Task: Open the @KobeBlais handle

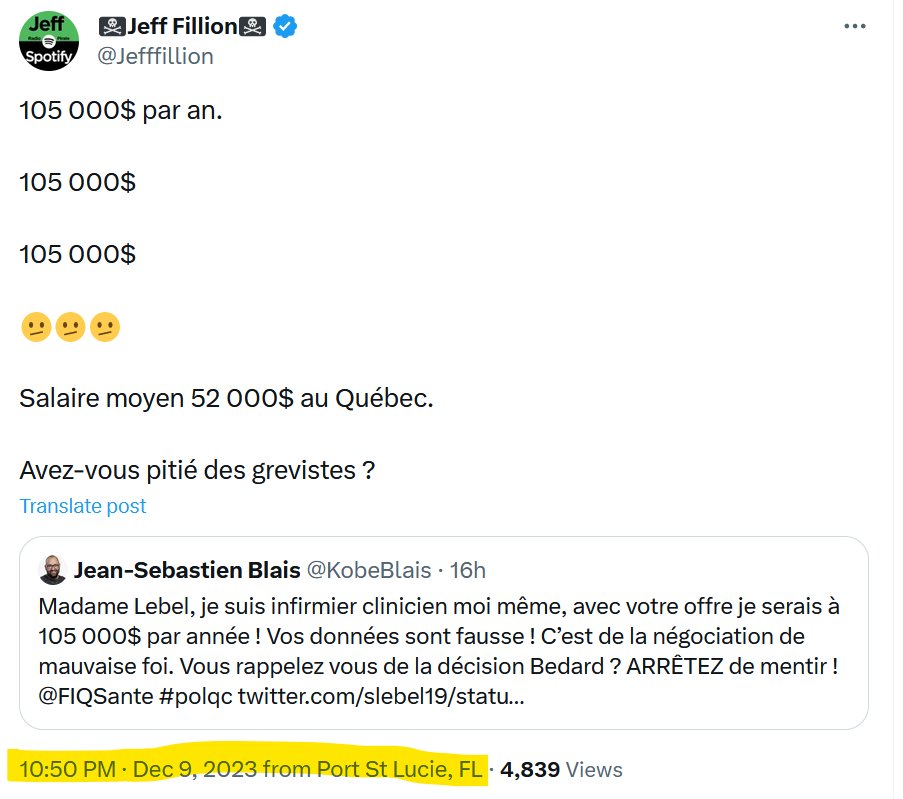Action: coord(369,570)
